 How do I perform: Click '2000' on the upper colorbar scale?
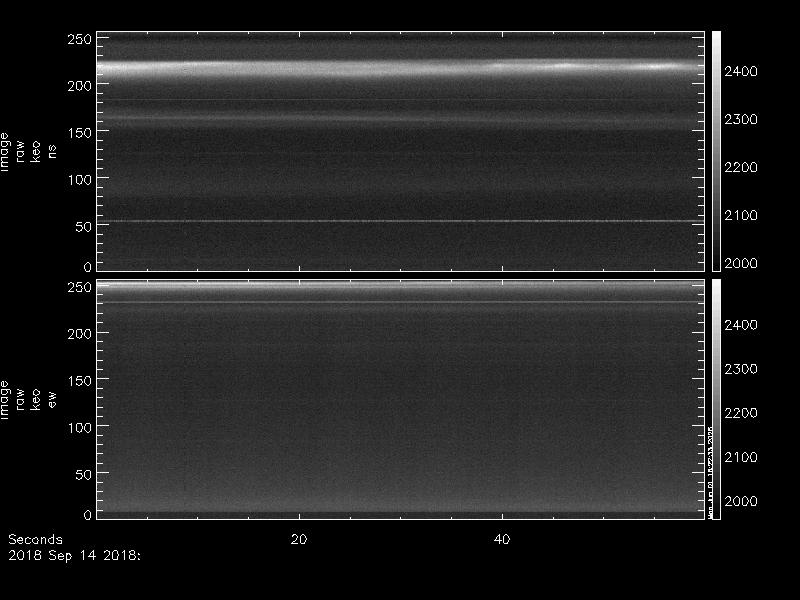741,263
